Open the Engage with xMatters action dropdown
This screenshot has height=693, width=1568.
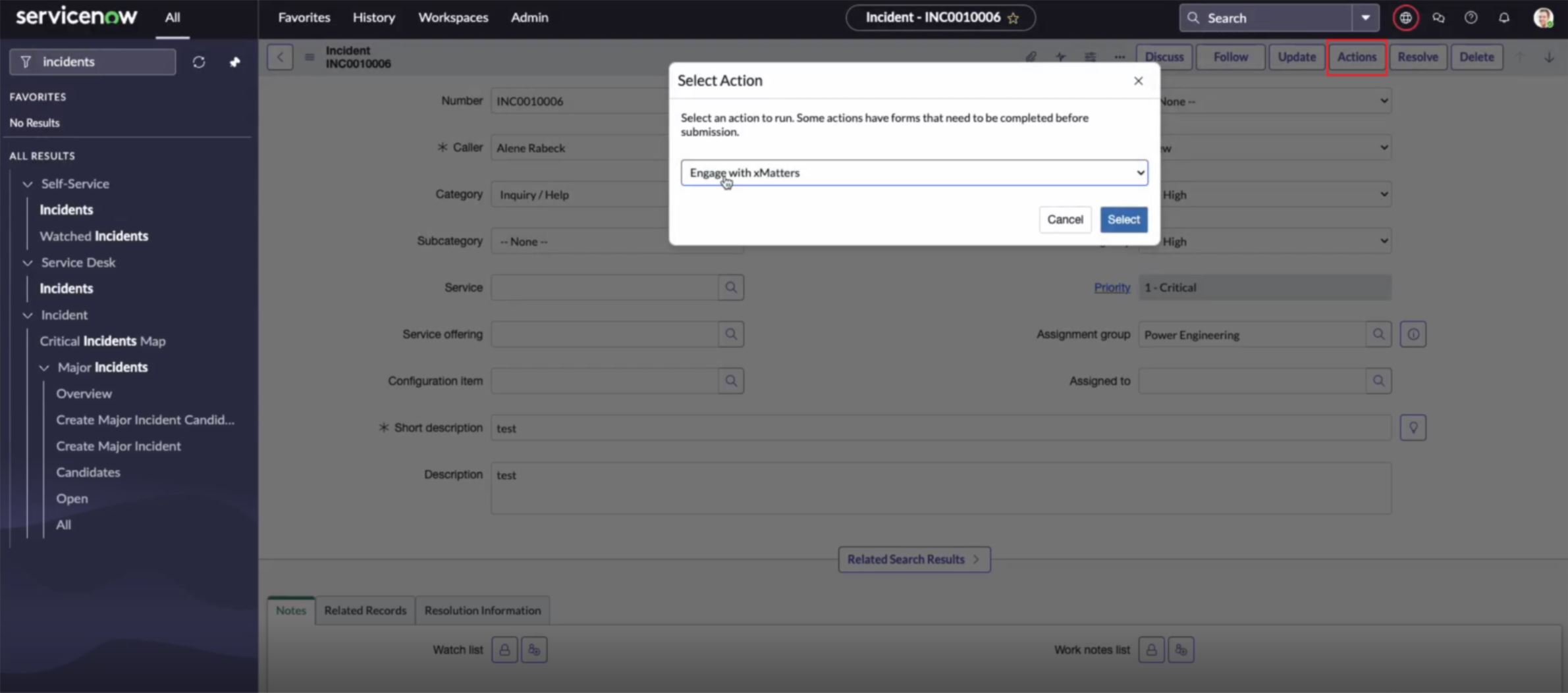(x=914, y=173)
